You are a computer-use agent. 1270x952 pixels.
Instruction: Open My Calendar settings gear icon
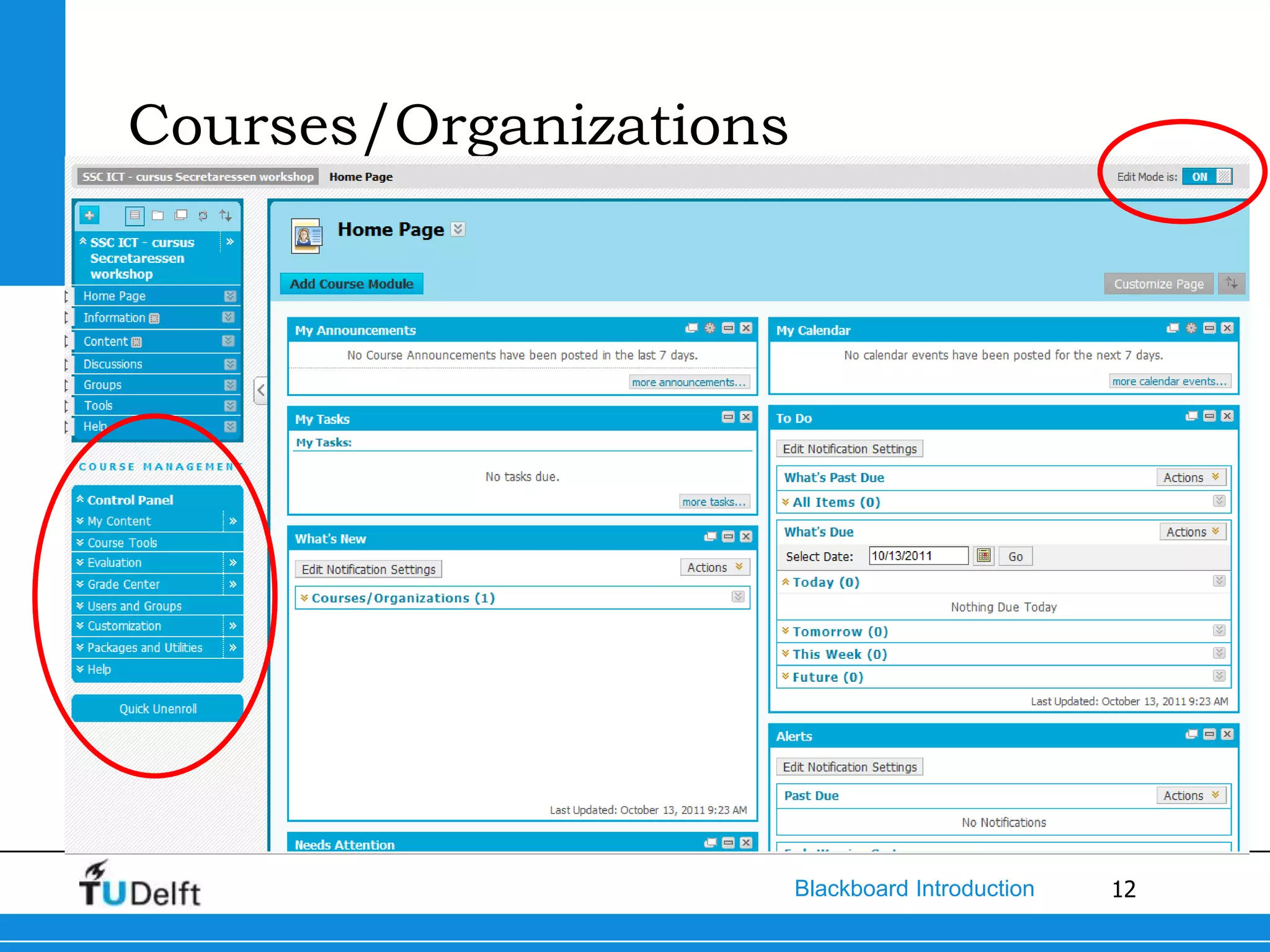[1191, 328]
